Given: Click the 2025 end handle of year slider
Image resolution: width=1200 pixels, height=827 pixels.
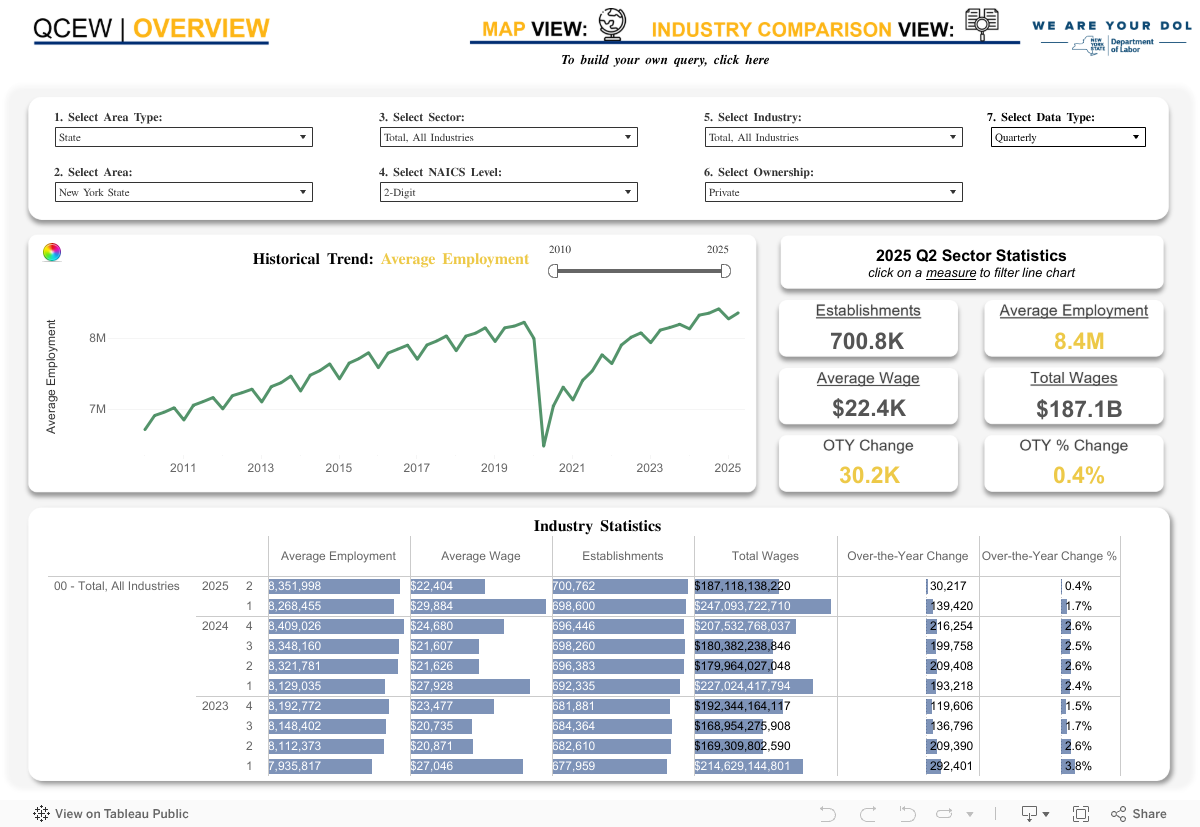Looking at the screenshot, I should click(x=725, y=271).
